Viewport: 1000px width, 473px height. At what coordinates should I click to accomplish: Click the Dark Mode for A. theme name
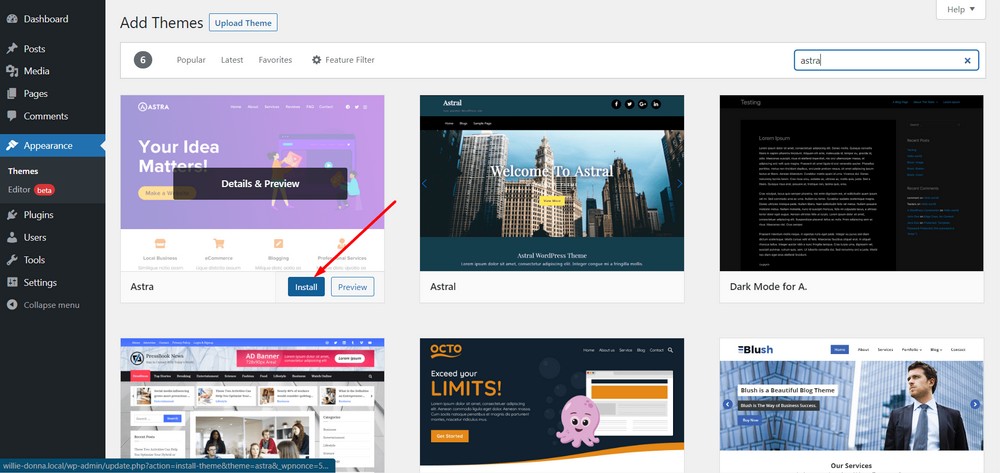tap(768, 287)
